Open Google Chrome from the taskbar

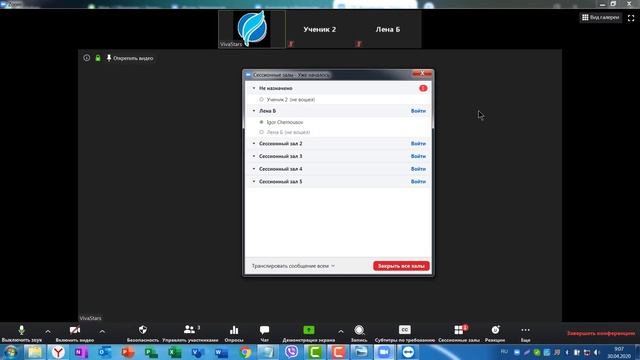[245, 352]
